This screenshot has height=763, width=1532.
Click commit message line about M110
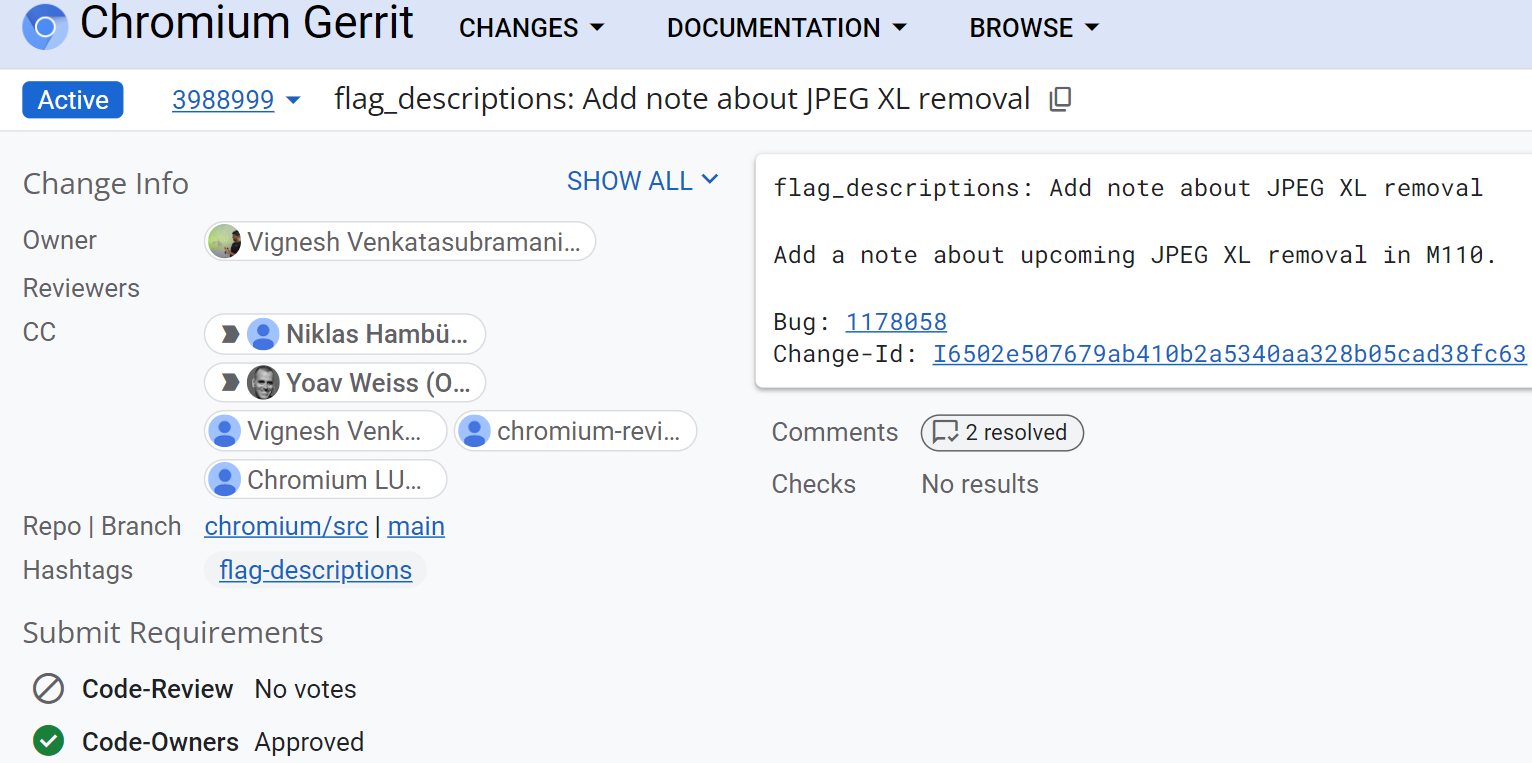pos(1135,255)
